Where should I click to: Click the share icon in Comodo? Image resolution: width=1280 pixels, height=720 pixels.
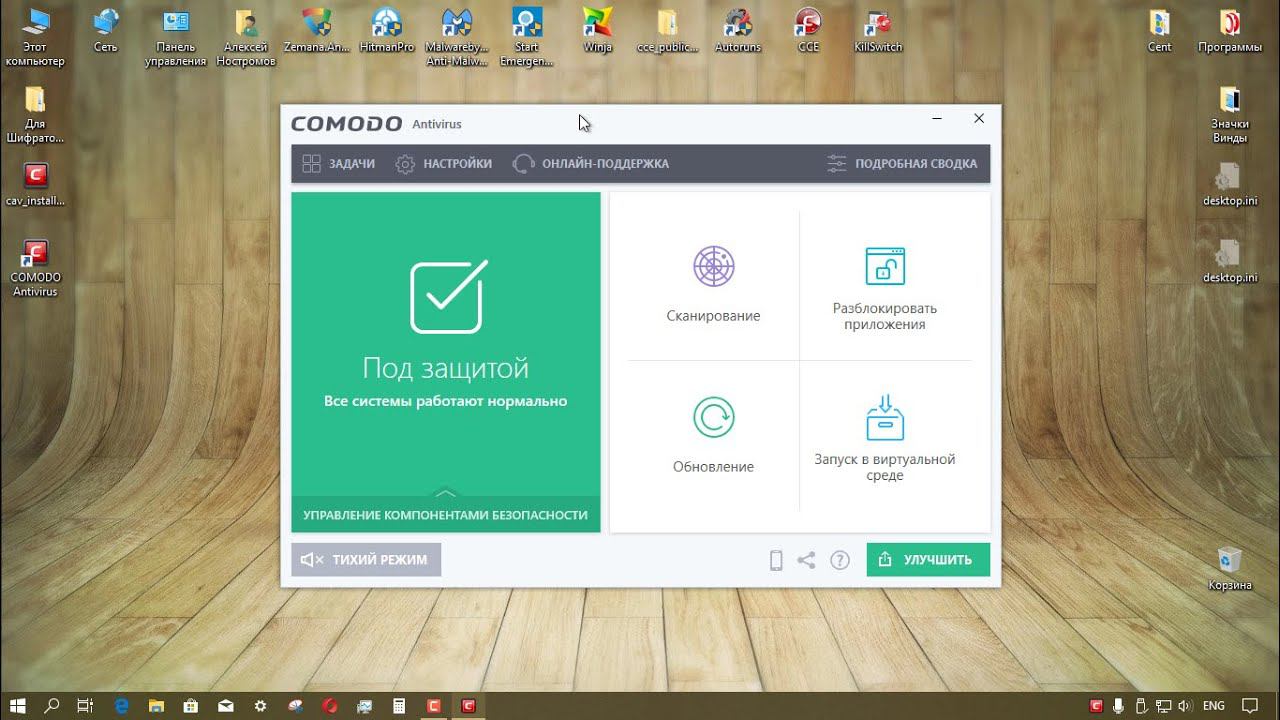[x=806, y=560]
